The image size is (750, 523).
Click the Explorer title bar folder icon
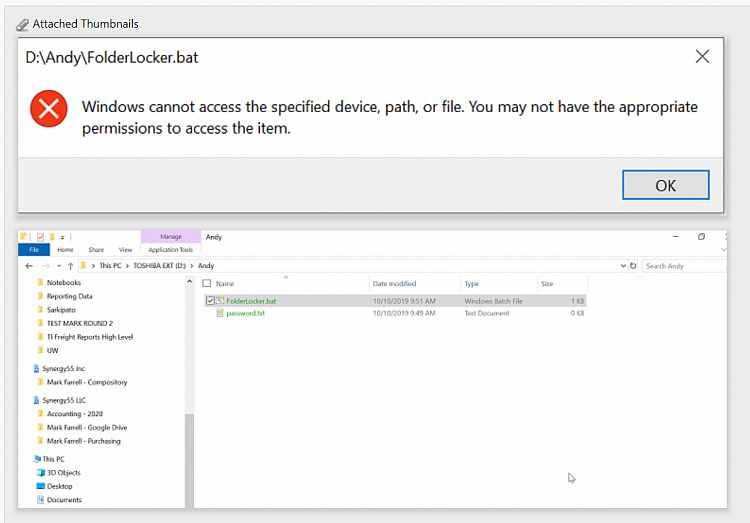pyautogui.click(x=23, y=236)
